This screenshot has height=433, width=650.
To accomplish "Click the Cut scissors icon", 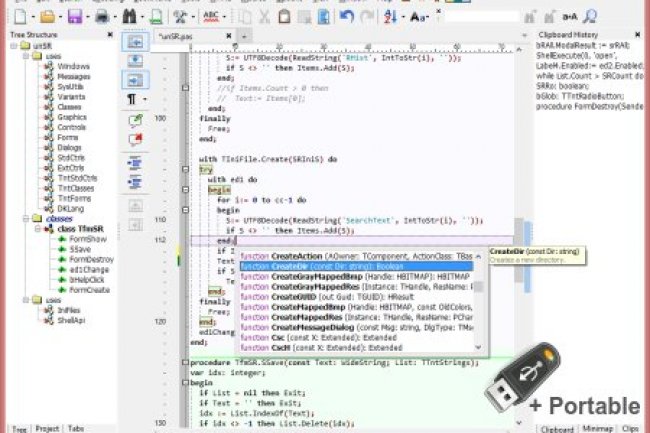I will pos(263,17).
